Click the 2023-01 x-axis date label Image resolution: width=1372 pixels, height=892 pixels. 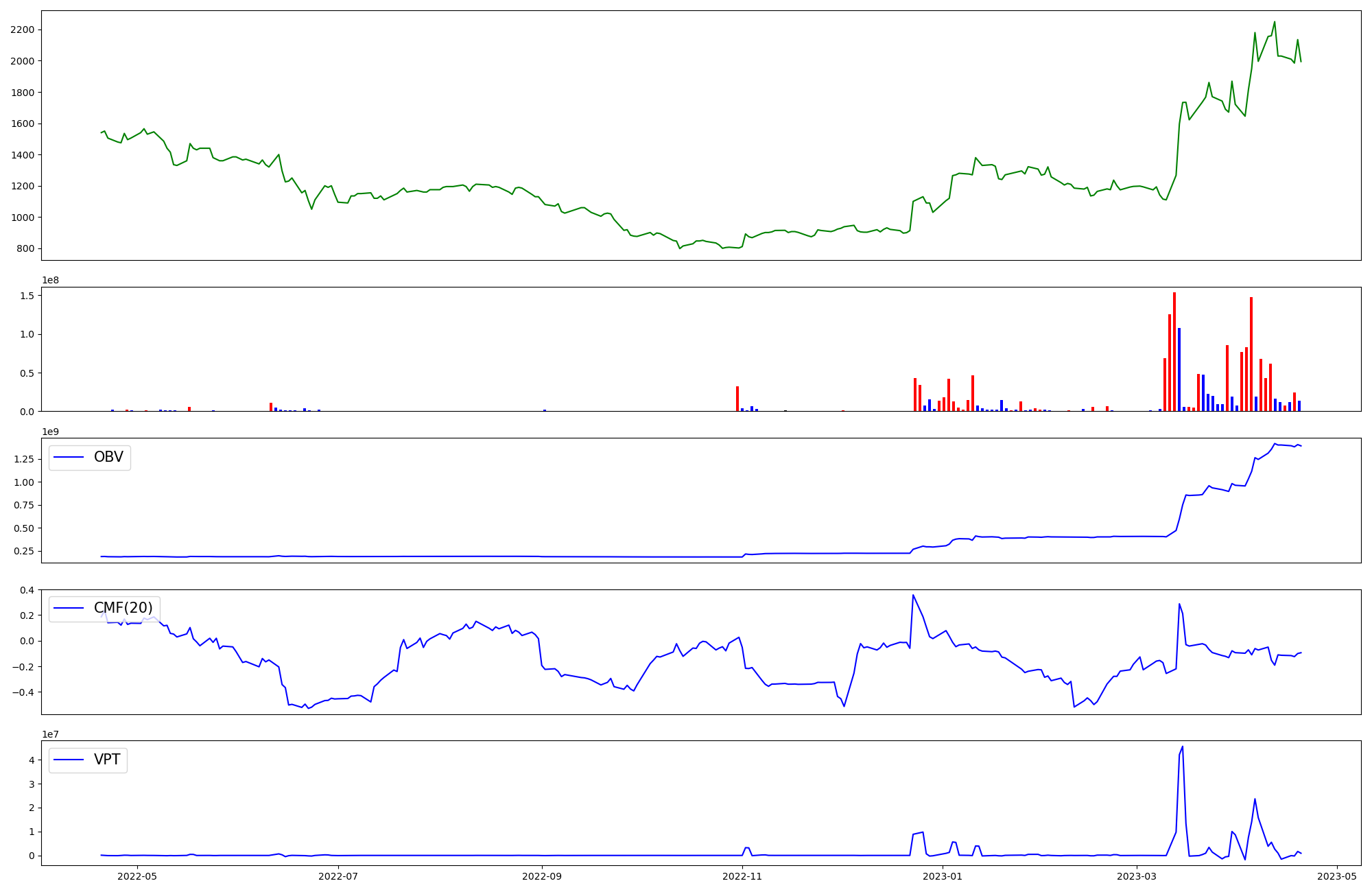pos(943,876)
